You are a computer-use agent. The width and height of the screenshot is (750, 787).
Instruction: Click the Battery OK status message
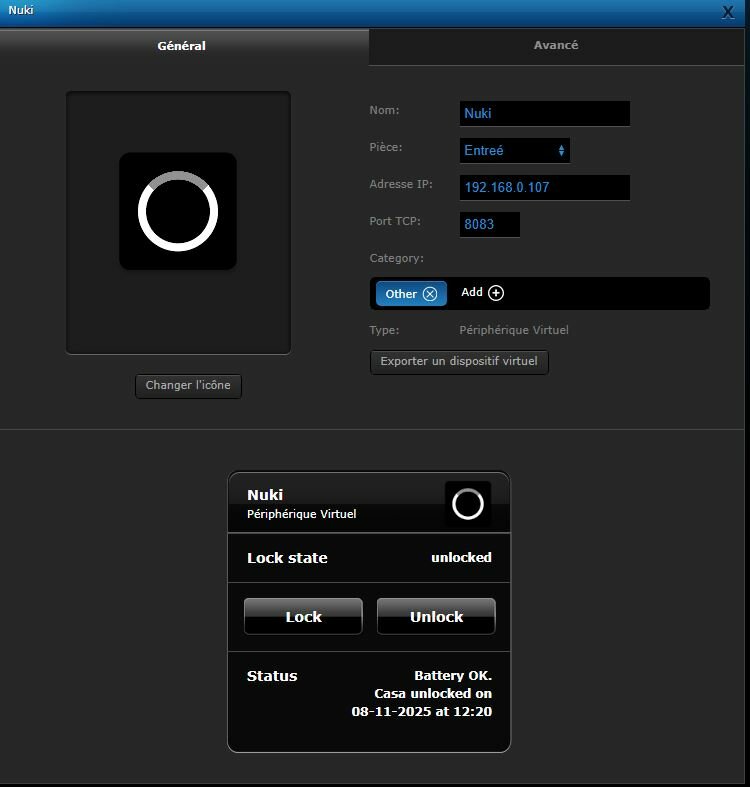[452, 676]
